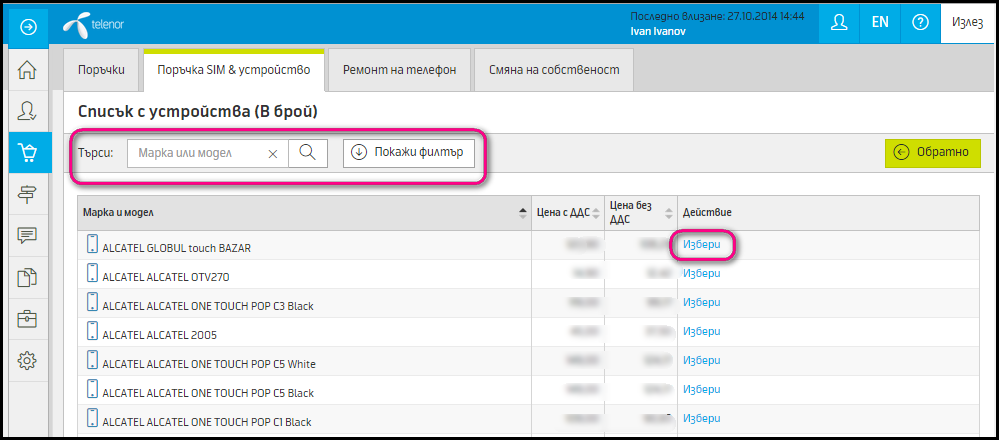This screenshot has height=440, width=999.
Task: Choose Избери for ALCATEL ALCATEL 2005
Action: [x=701, y=331]
